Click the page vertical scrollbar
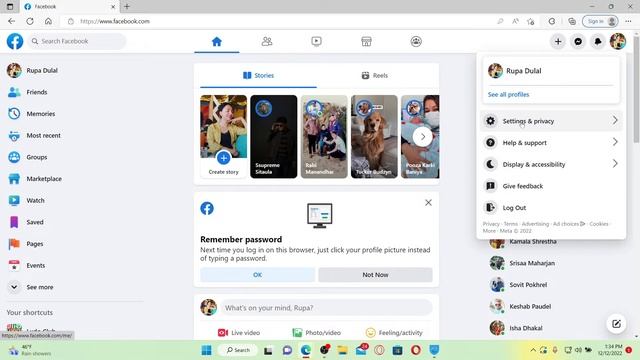Image resolution: width=640 pixels, height=360 pixels. 636,90
